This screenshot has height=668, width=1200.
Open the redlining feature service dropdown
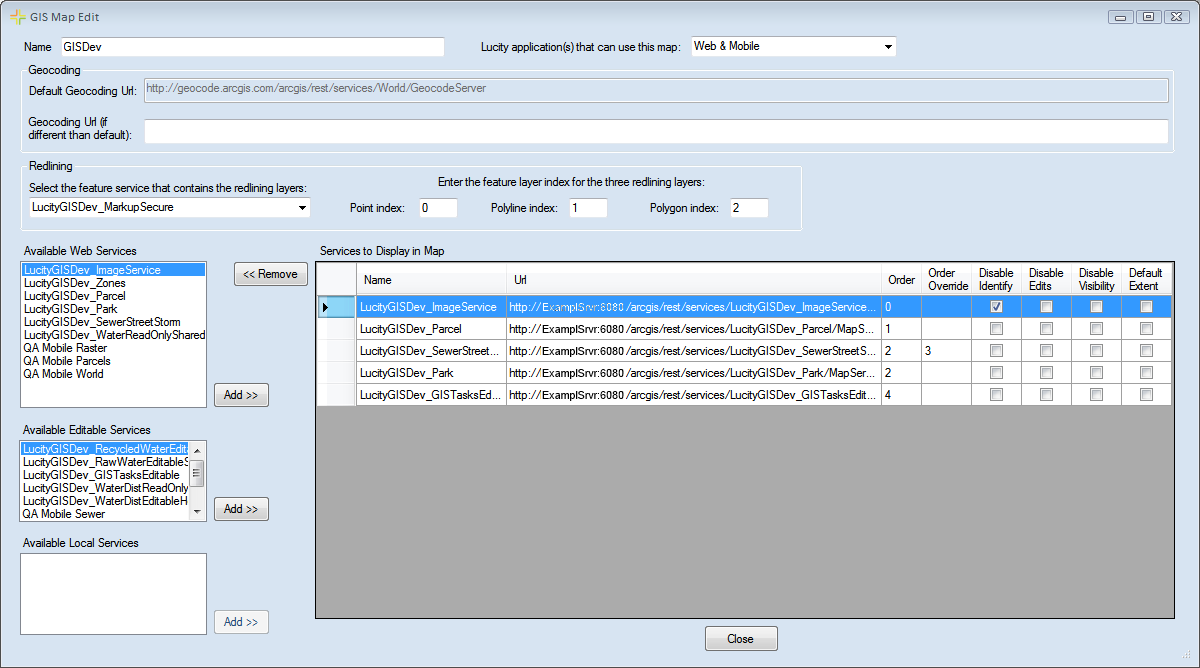tap(302, 208)
